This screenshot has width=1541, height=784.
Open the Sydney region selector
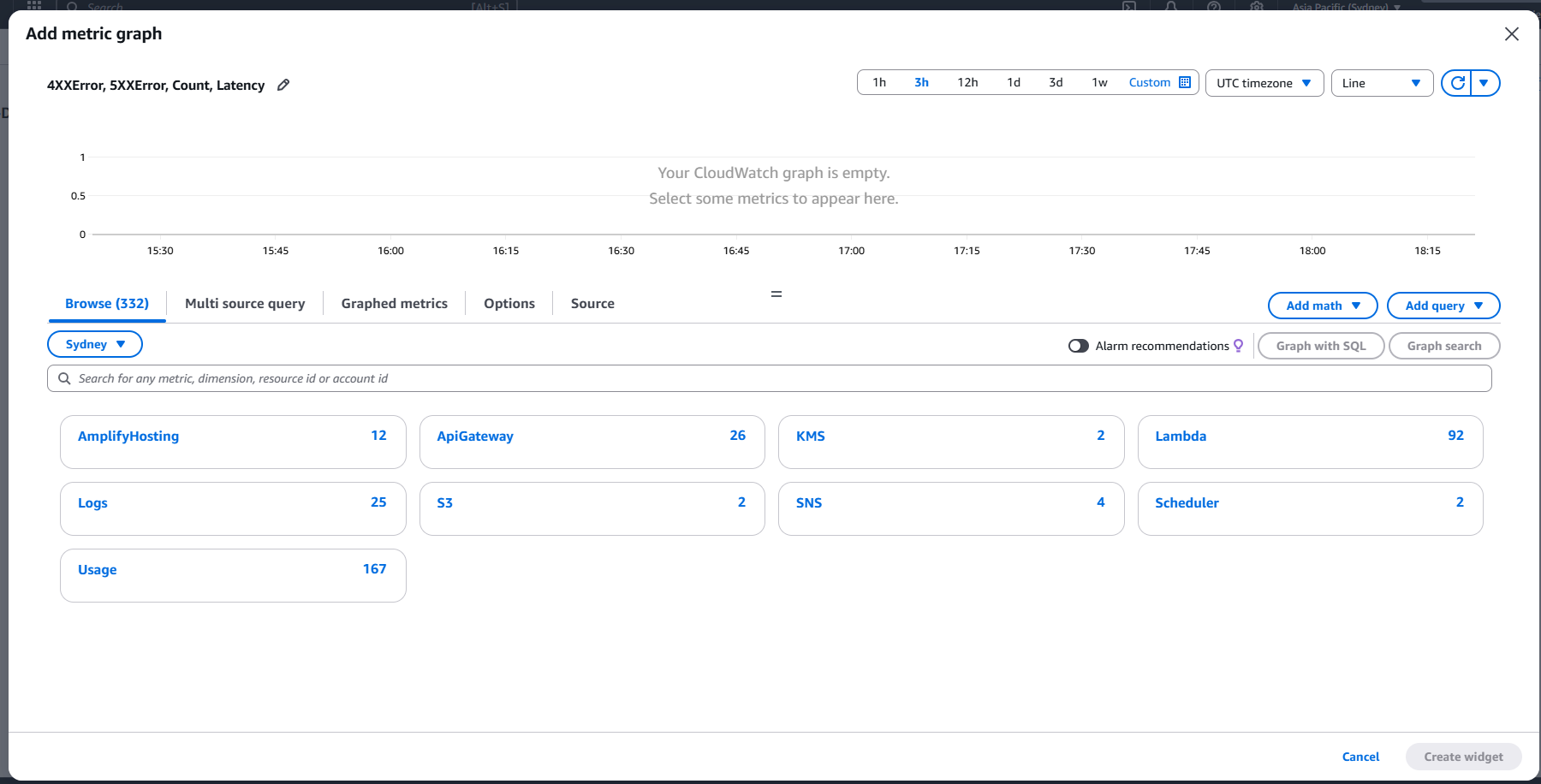95,344
